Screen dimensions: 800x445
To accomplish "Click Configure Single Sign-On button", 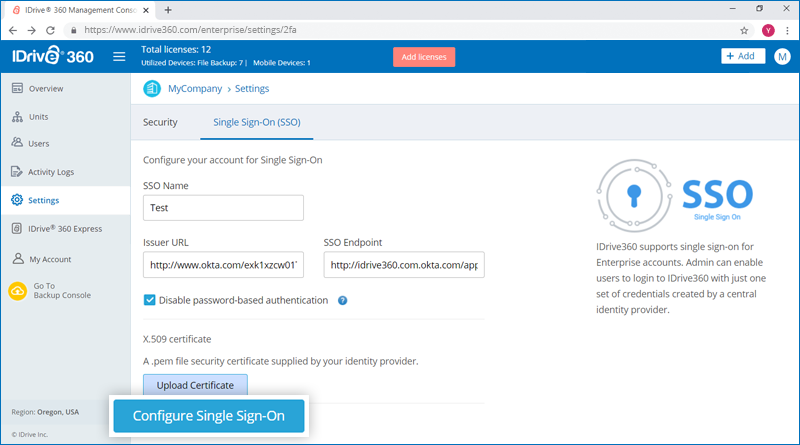I will point(209,416).
